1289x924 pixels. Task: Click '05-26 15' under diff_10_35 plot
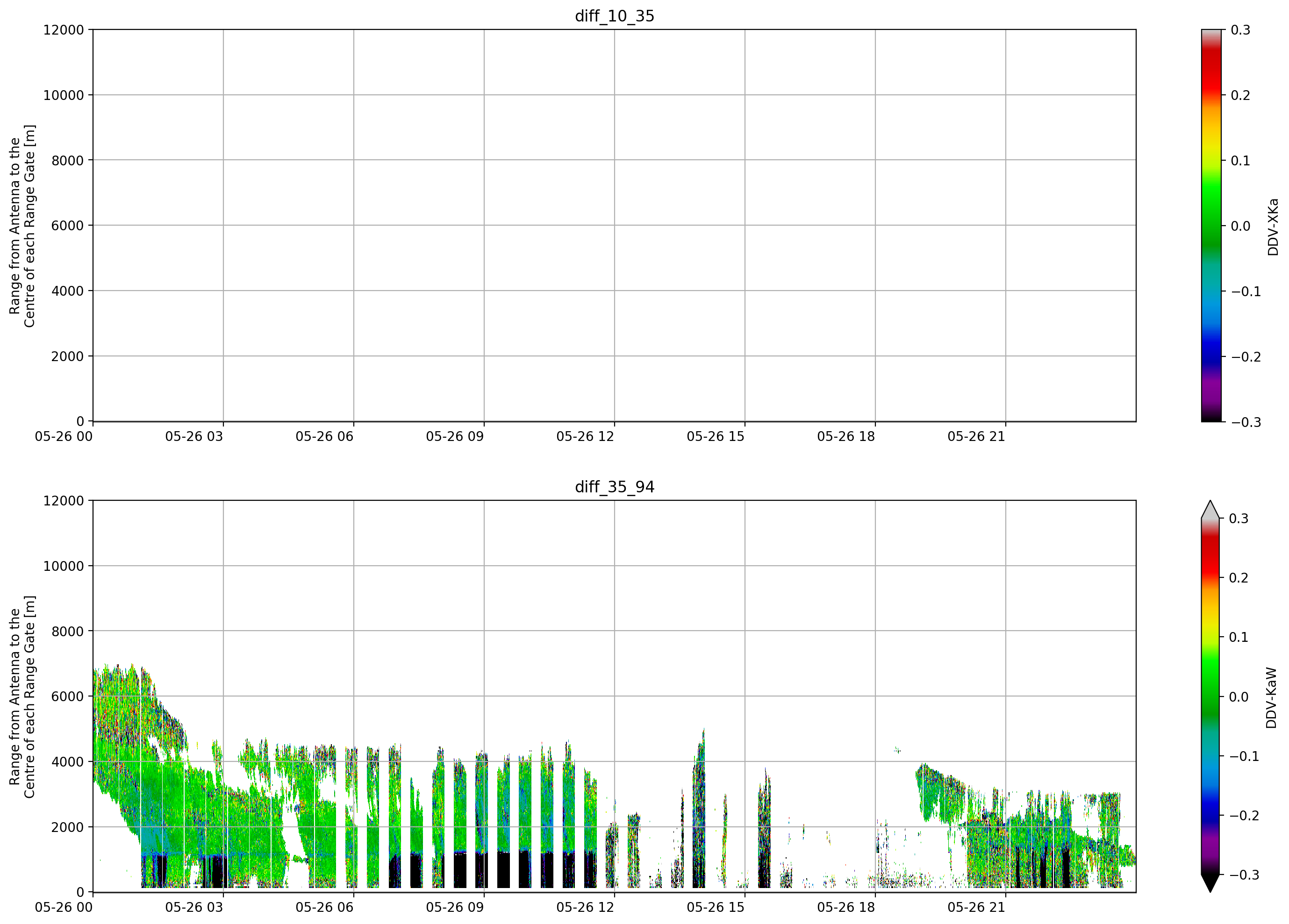click(716, 436)
